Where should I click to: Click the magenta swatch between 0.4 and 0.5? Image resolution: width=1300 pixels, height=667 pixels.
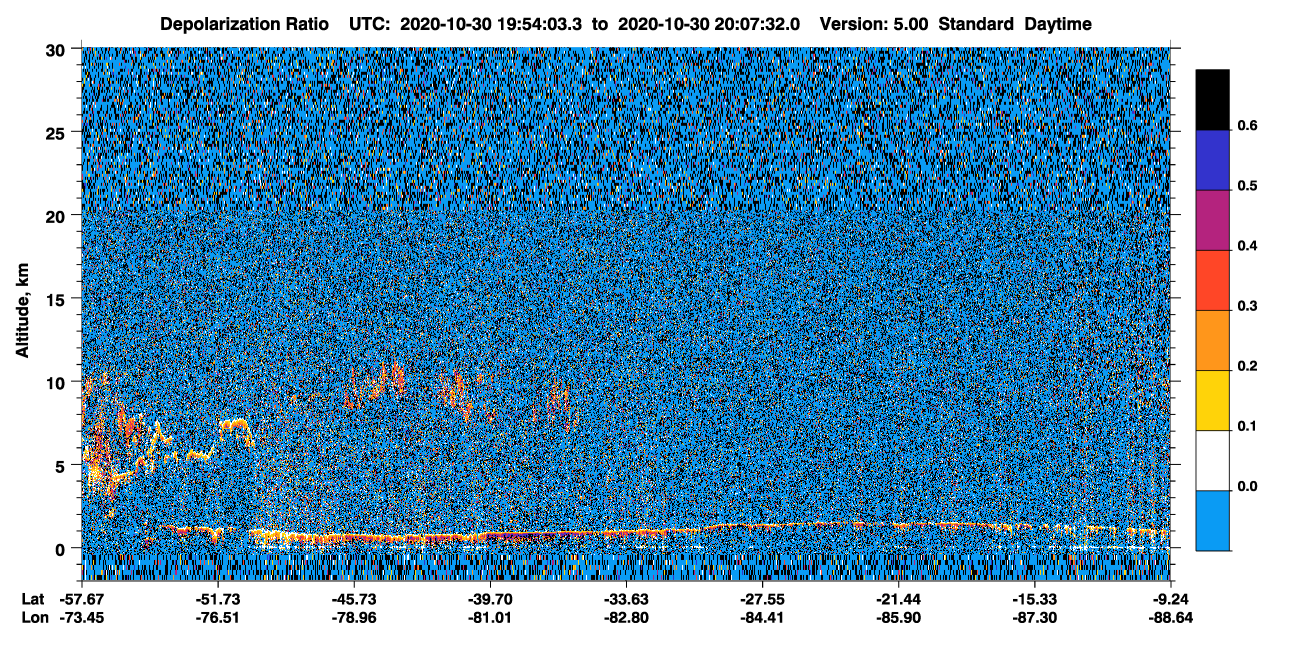point(1212,220)
